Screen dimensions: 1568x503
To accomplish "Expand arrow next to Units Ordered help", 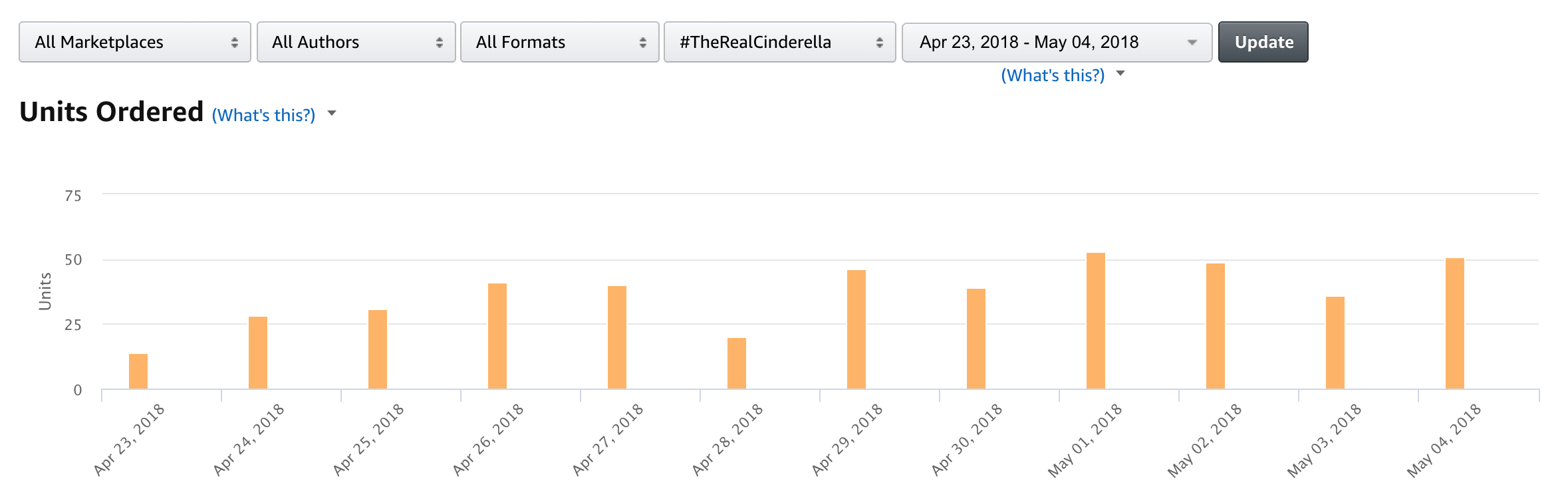I will click(x=332, y=114).
